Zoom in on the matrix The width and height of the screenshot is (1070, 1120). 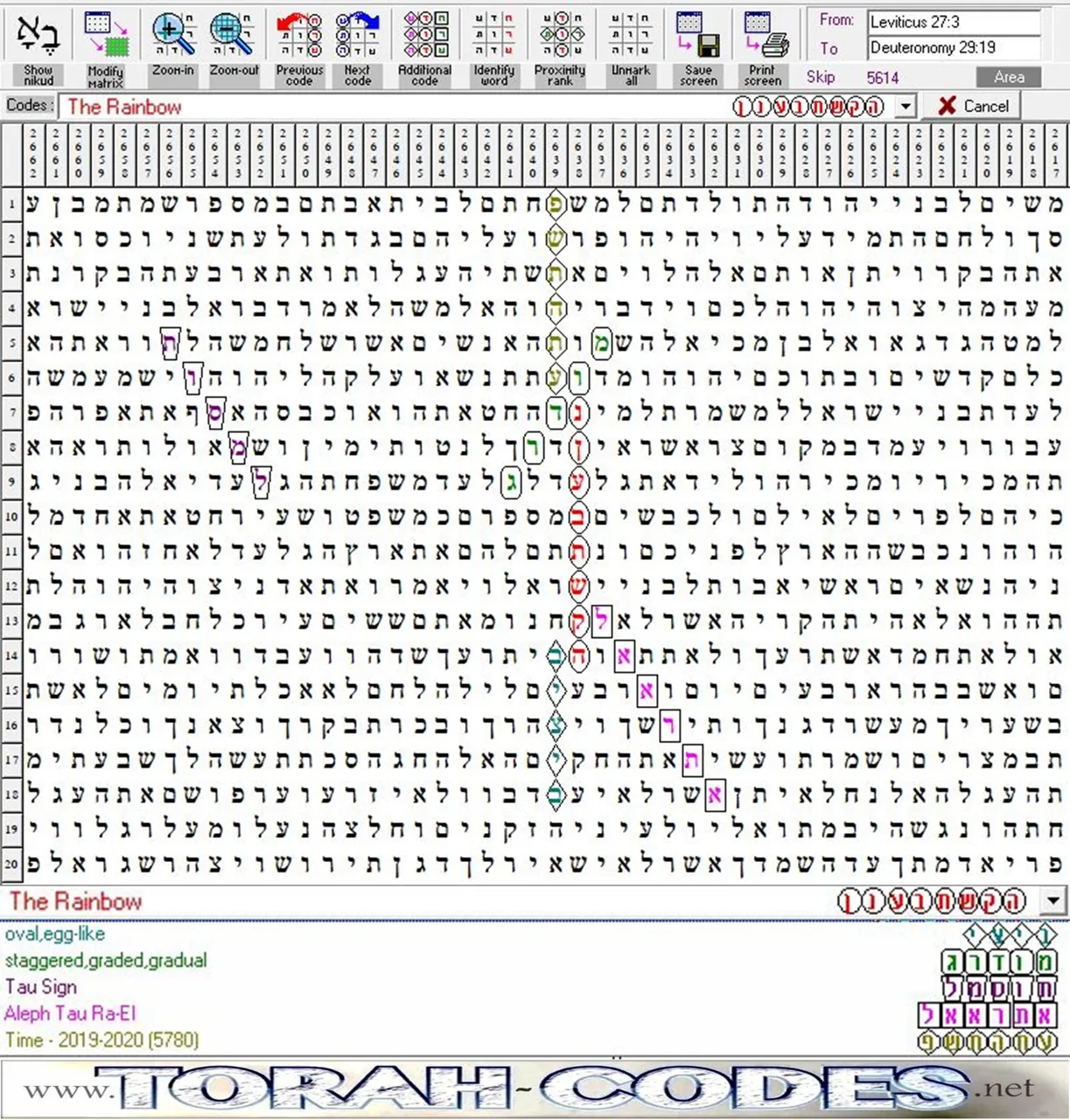pyautogui.click(x=172, y=46)
